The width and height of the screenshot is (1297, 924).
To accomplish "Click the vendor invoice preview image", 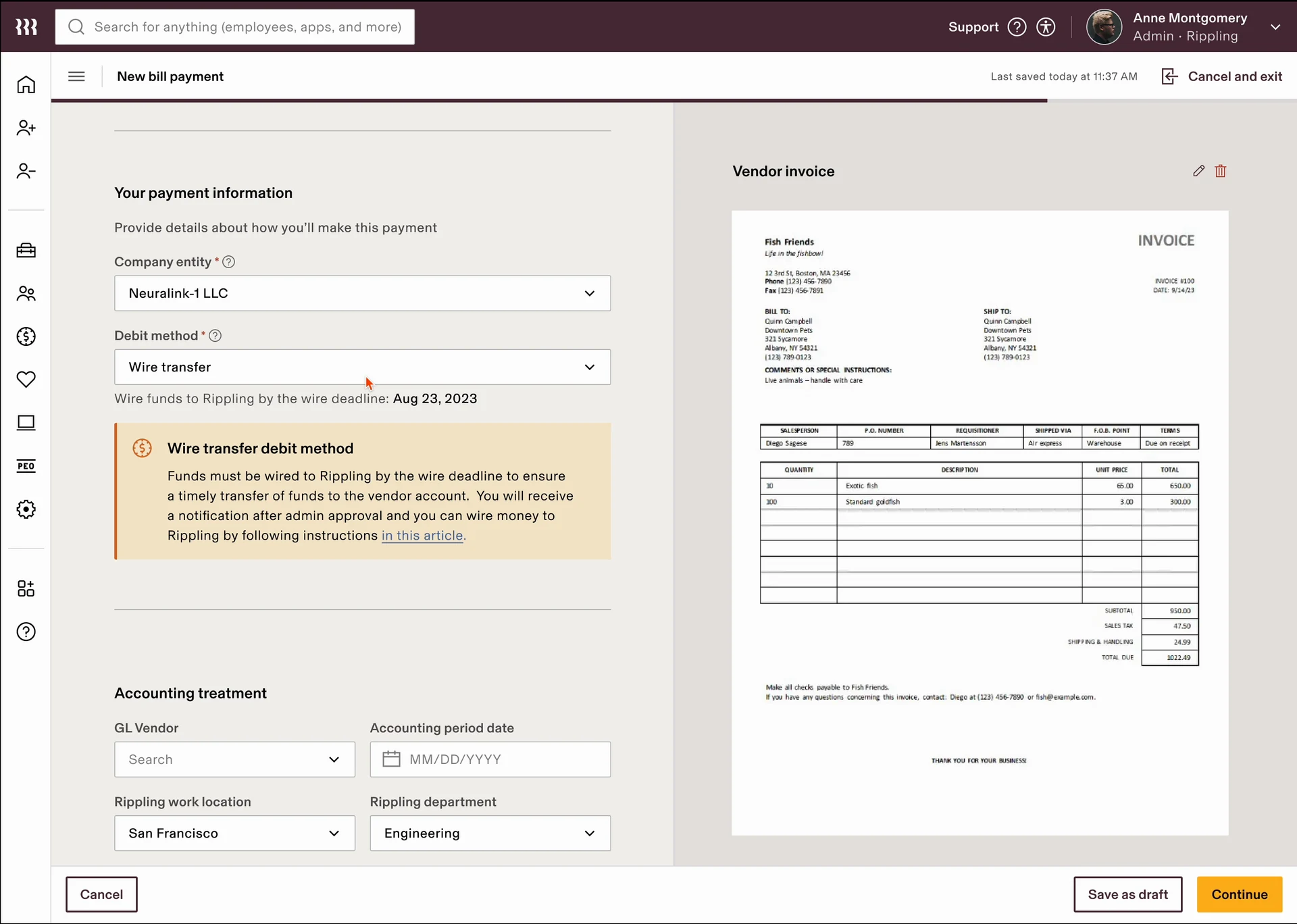I will [980, 523].
